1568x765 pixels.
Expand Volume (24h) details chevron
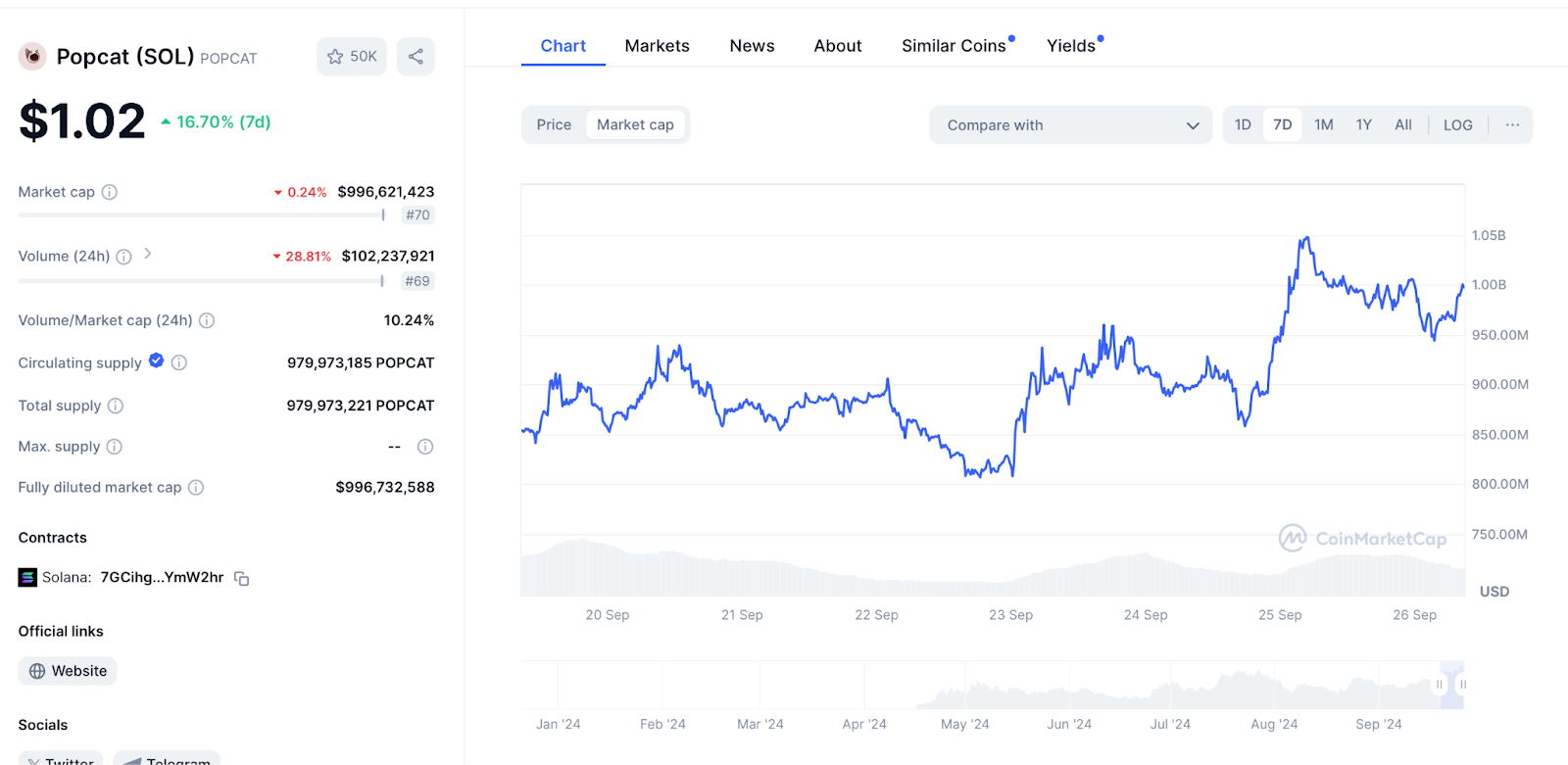pyautogui.click(x=147, y=254)
